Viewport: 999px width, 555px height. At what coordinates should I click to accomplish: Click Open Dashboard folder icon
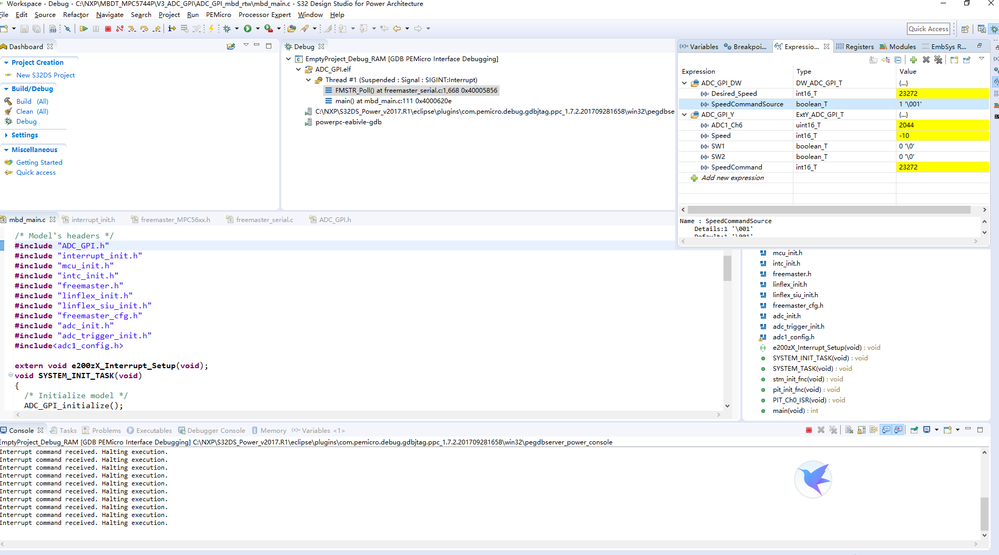231,47
